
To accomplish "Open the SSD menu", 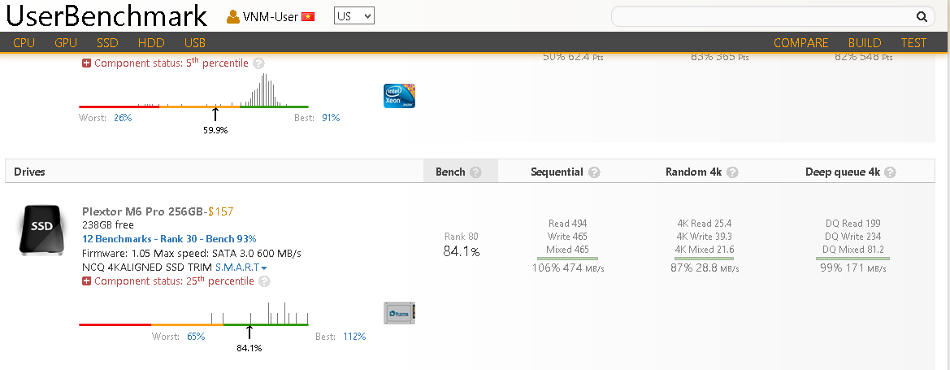I will pos(107,43).
